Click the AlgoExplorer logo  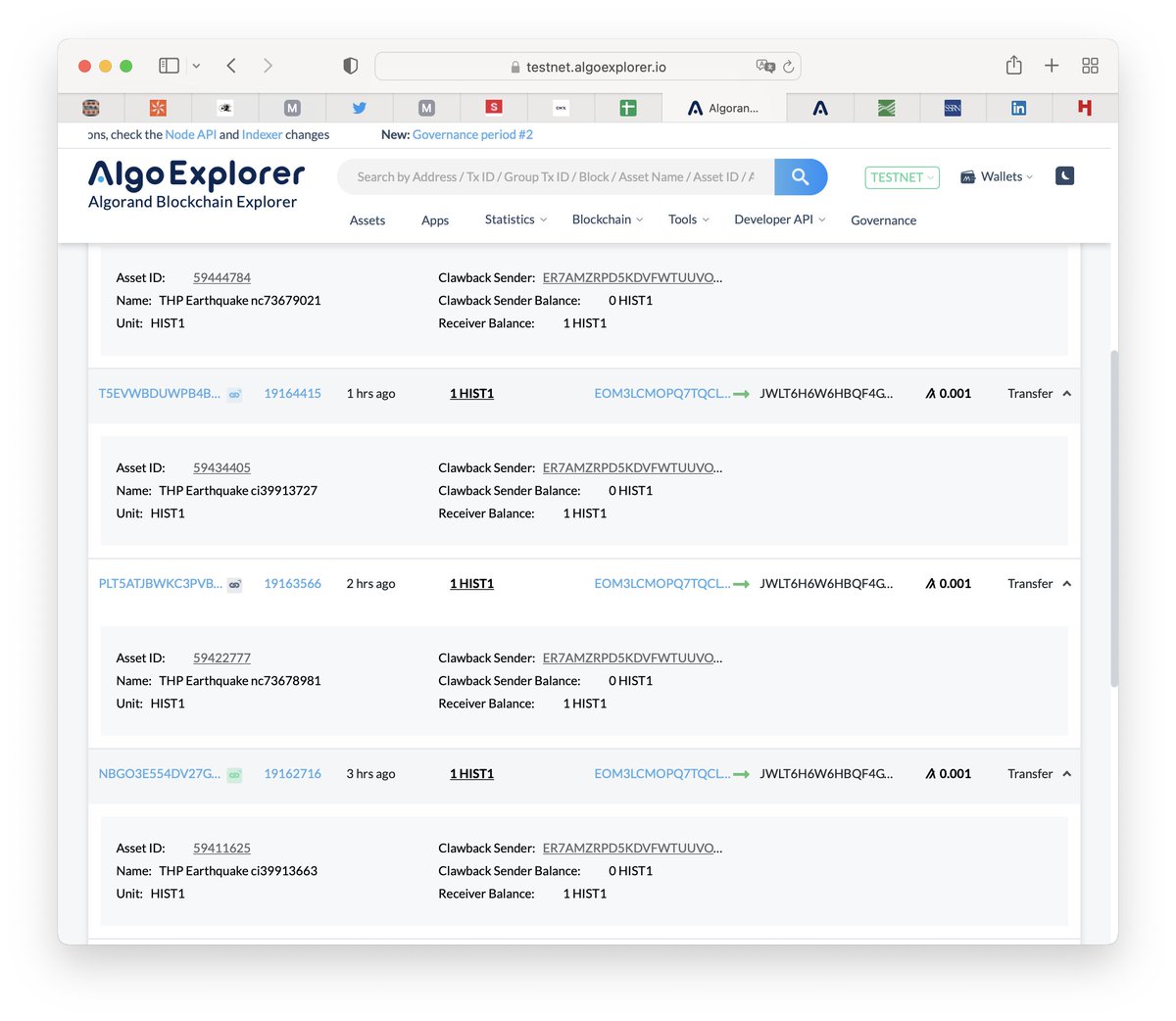(x=196, y=184)
